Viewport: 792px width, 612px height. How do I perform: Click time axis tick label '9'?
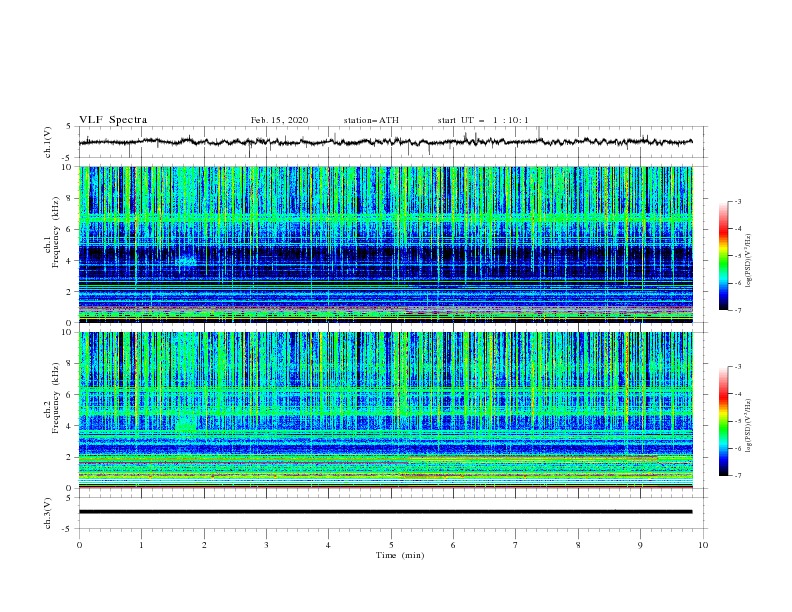point(640,545)
